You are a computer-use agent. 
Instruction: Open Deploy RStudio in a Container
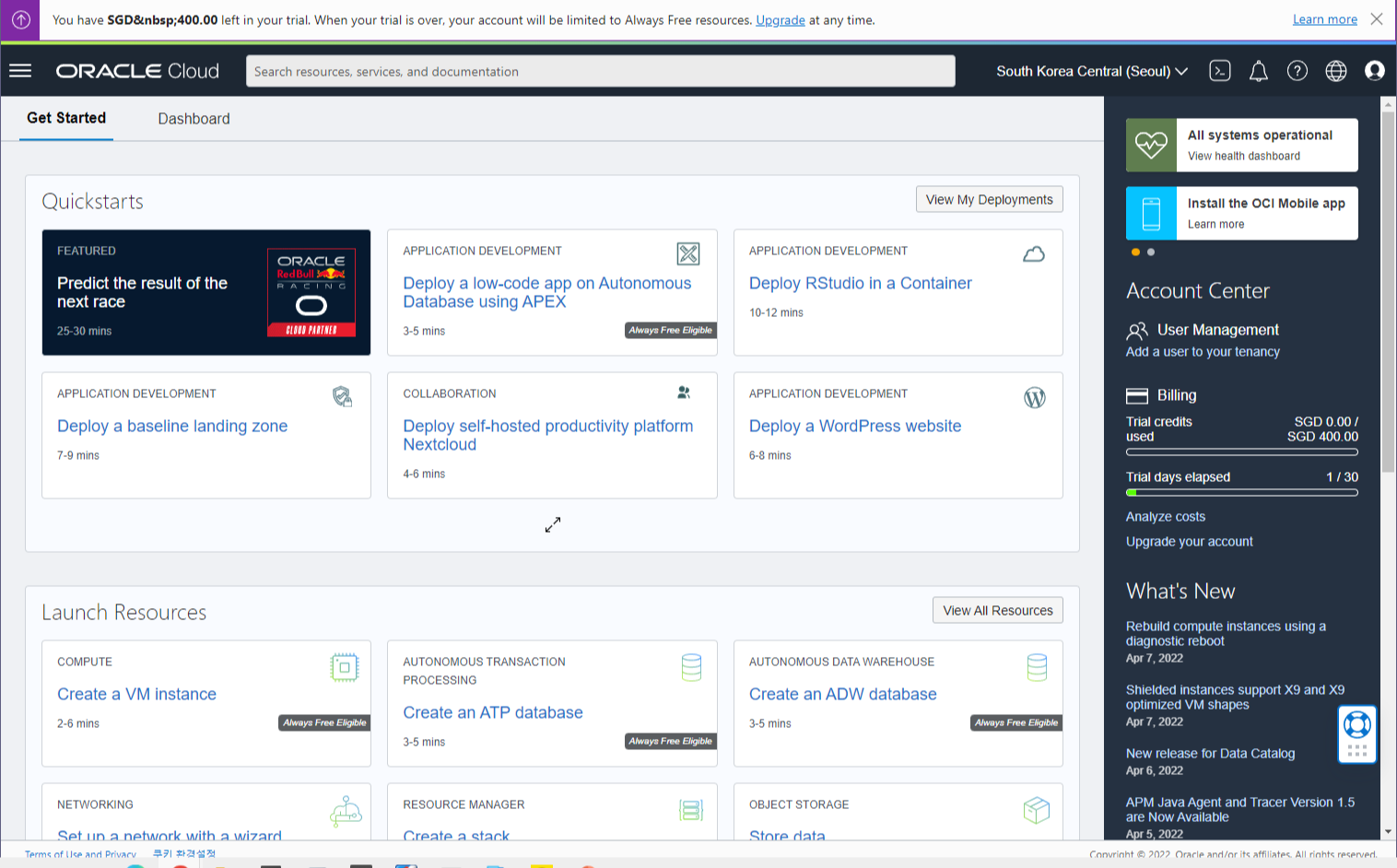[x=861, y=283]
